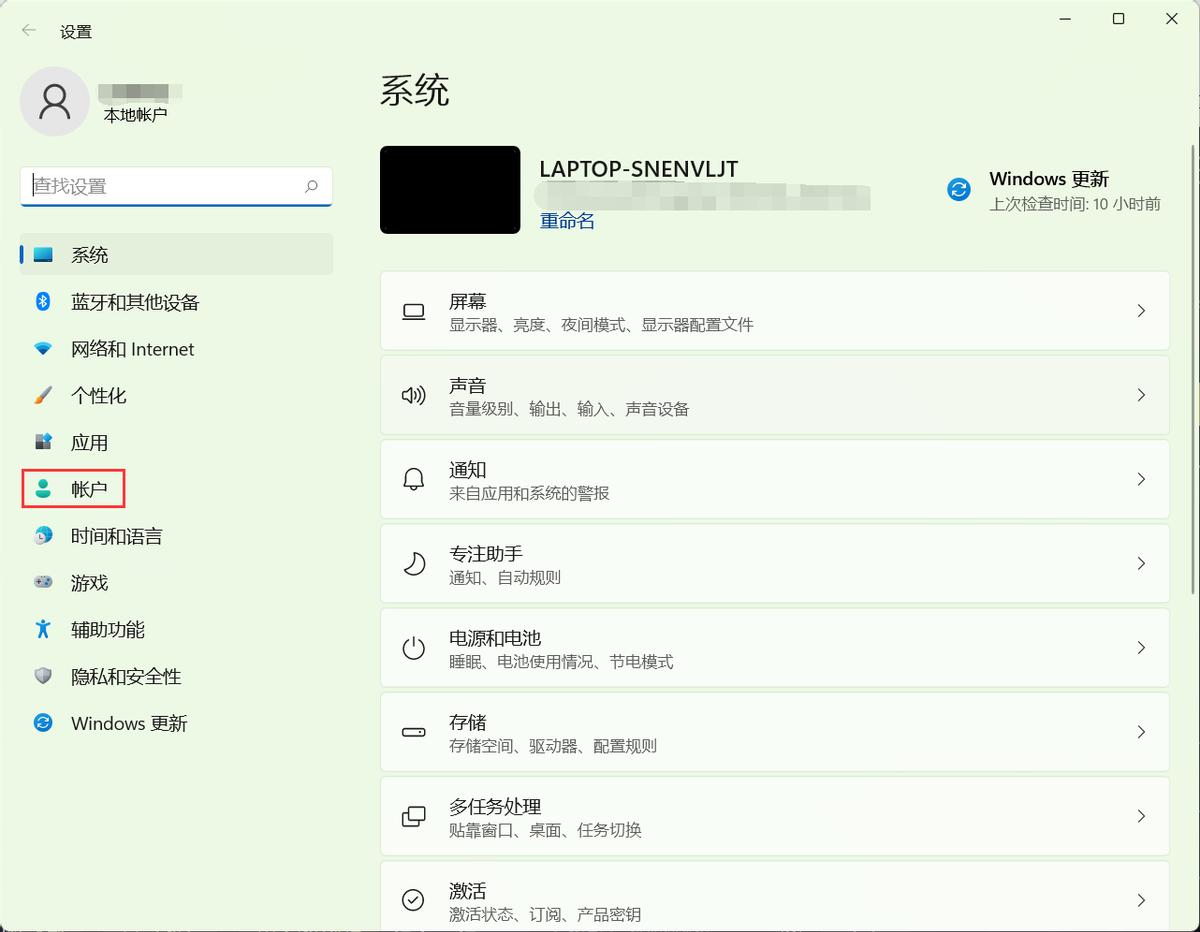This screenshot has height=932, width=1200.
Task: Click the Windows 更新 icon in sidebar
Action: [43, 723]
